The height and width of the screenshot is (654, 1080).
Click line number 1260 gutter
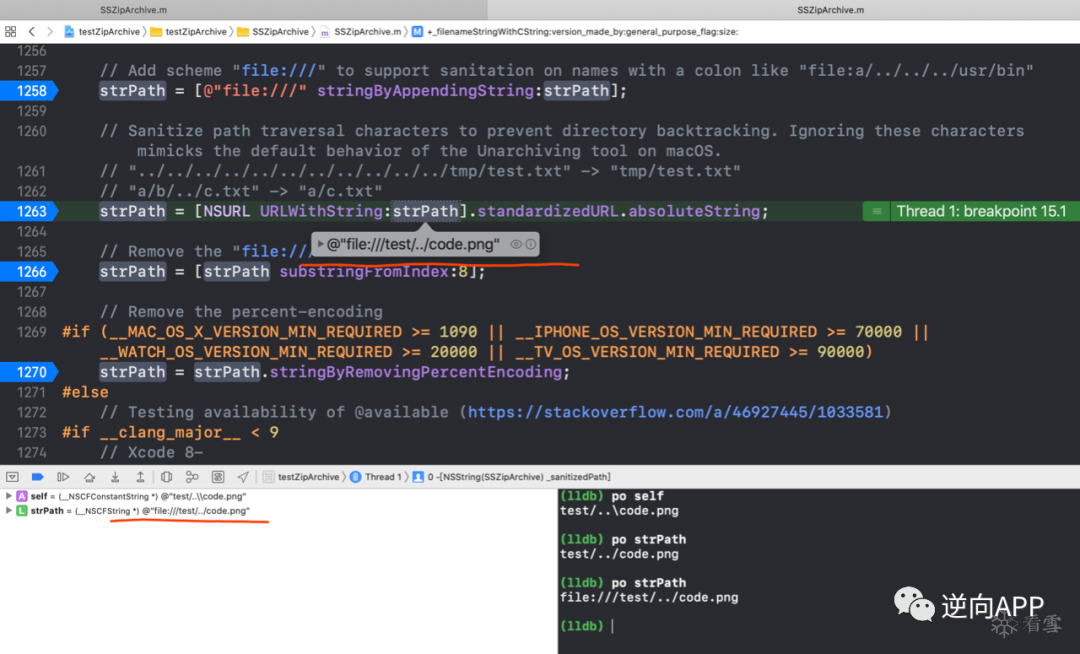click(x=32, y=131)
